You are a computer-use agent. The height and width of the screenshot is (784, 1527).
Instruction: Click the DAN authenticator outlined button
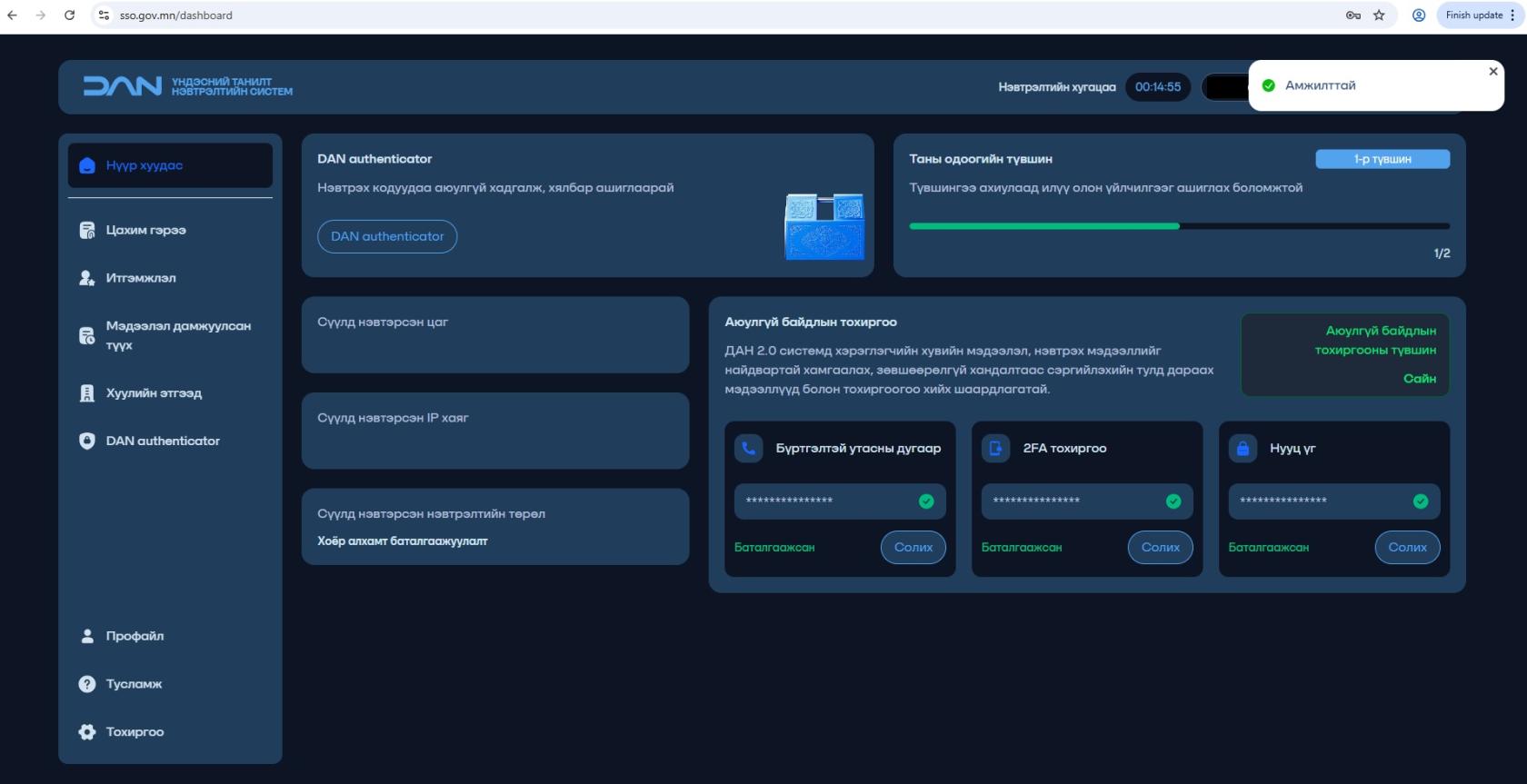pos(387,236)
